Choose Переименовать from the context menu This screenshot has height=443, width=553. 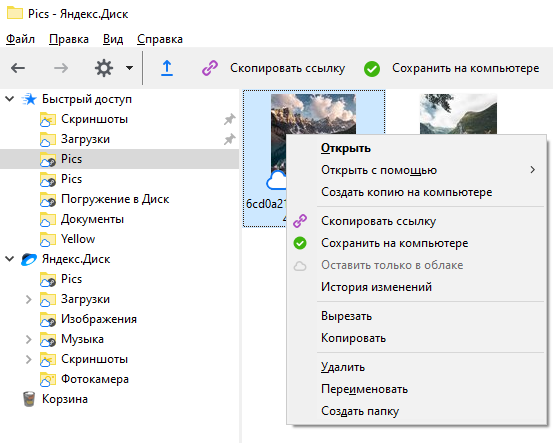click(364, 389)
